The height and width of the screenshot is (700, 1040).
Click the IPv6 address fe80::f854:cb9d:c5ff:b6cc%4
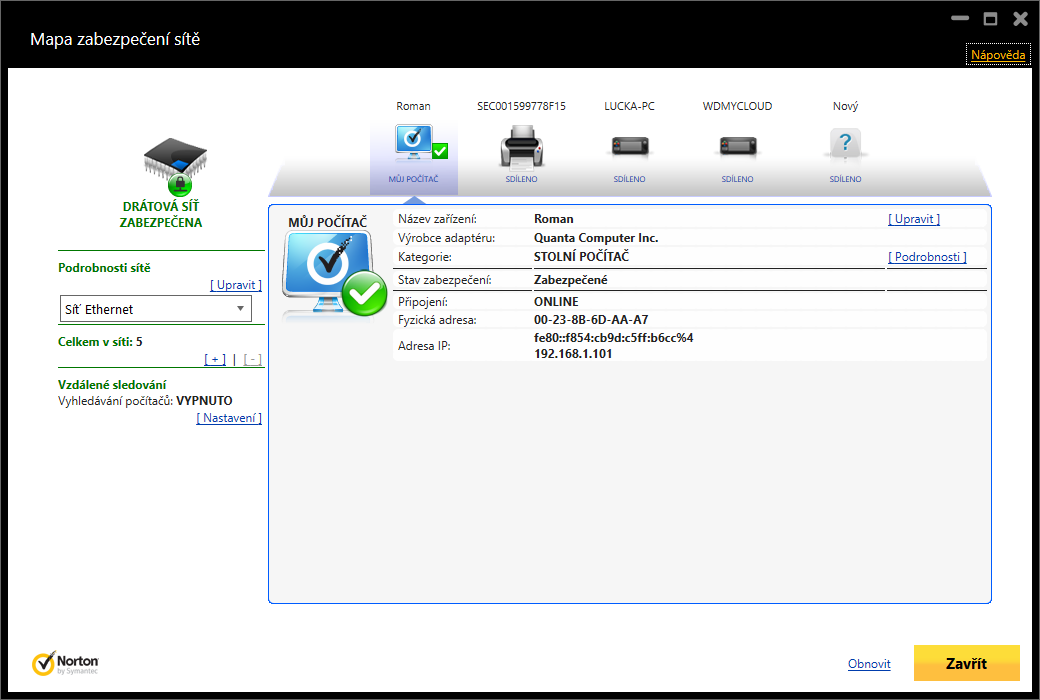(x=614, y=338)
